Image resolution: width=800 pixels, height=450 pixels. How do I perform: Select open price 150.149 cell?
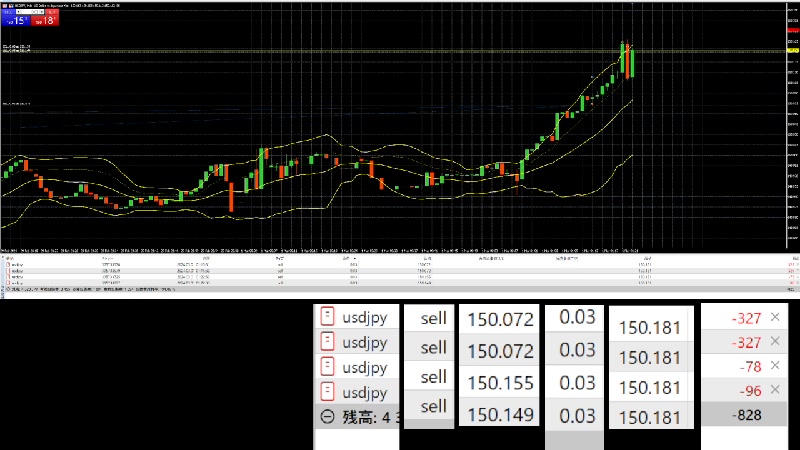499,413
